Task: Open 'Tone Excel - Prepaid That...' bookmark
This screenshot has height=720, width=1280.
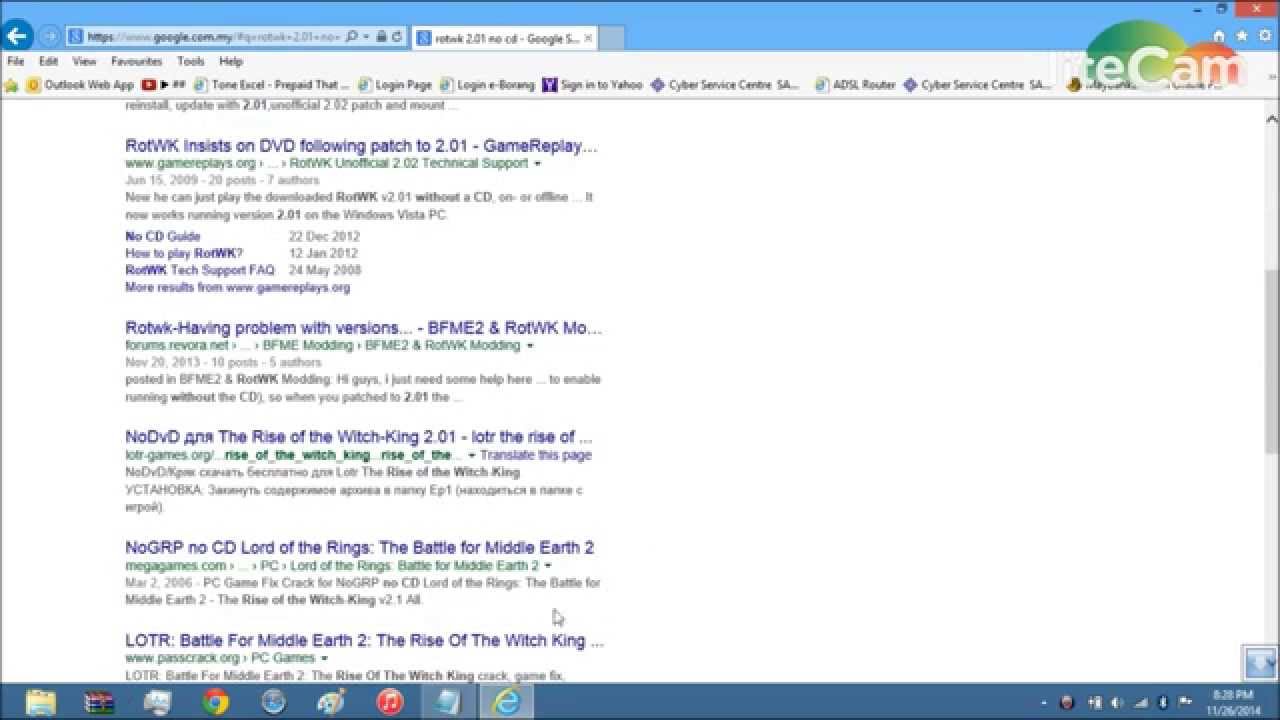Action: pyautogui.click(x=272, y=85)
